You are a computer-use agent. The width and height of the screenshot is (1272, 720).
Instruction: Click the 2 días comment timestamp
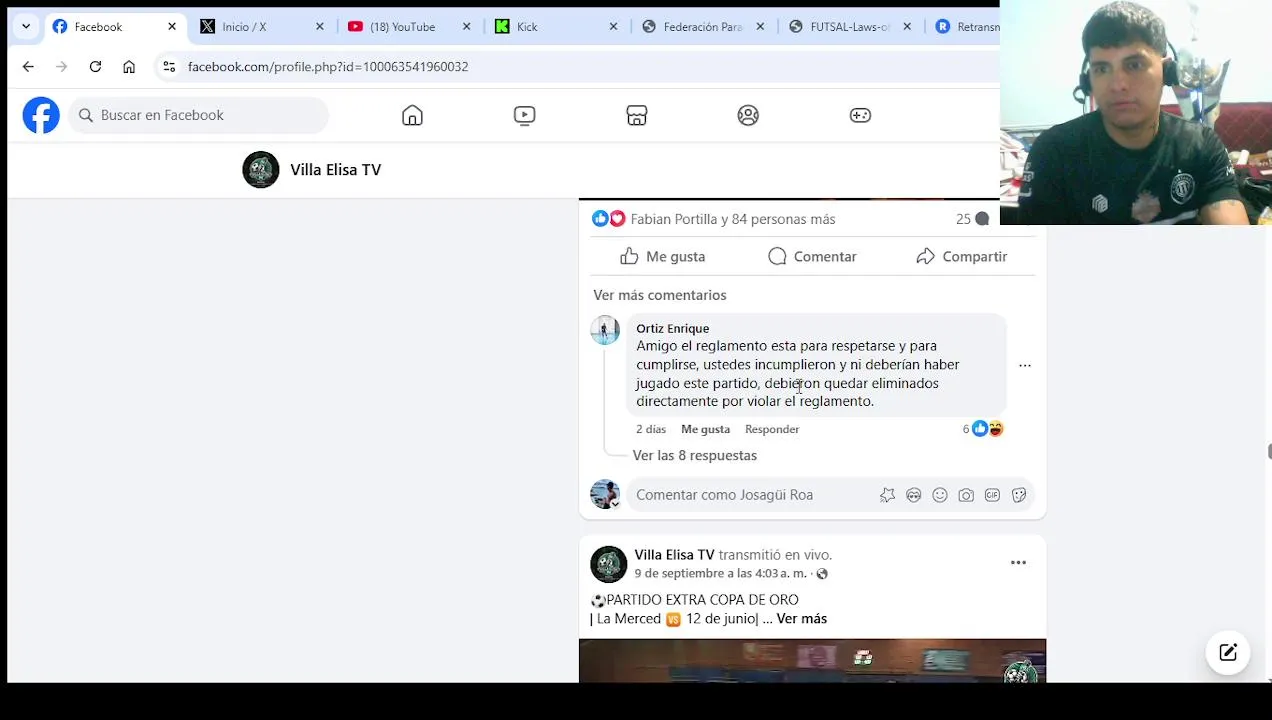pyautogui.click(x=651, y=429)
